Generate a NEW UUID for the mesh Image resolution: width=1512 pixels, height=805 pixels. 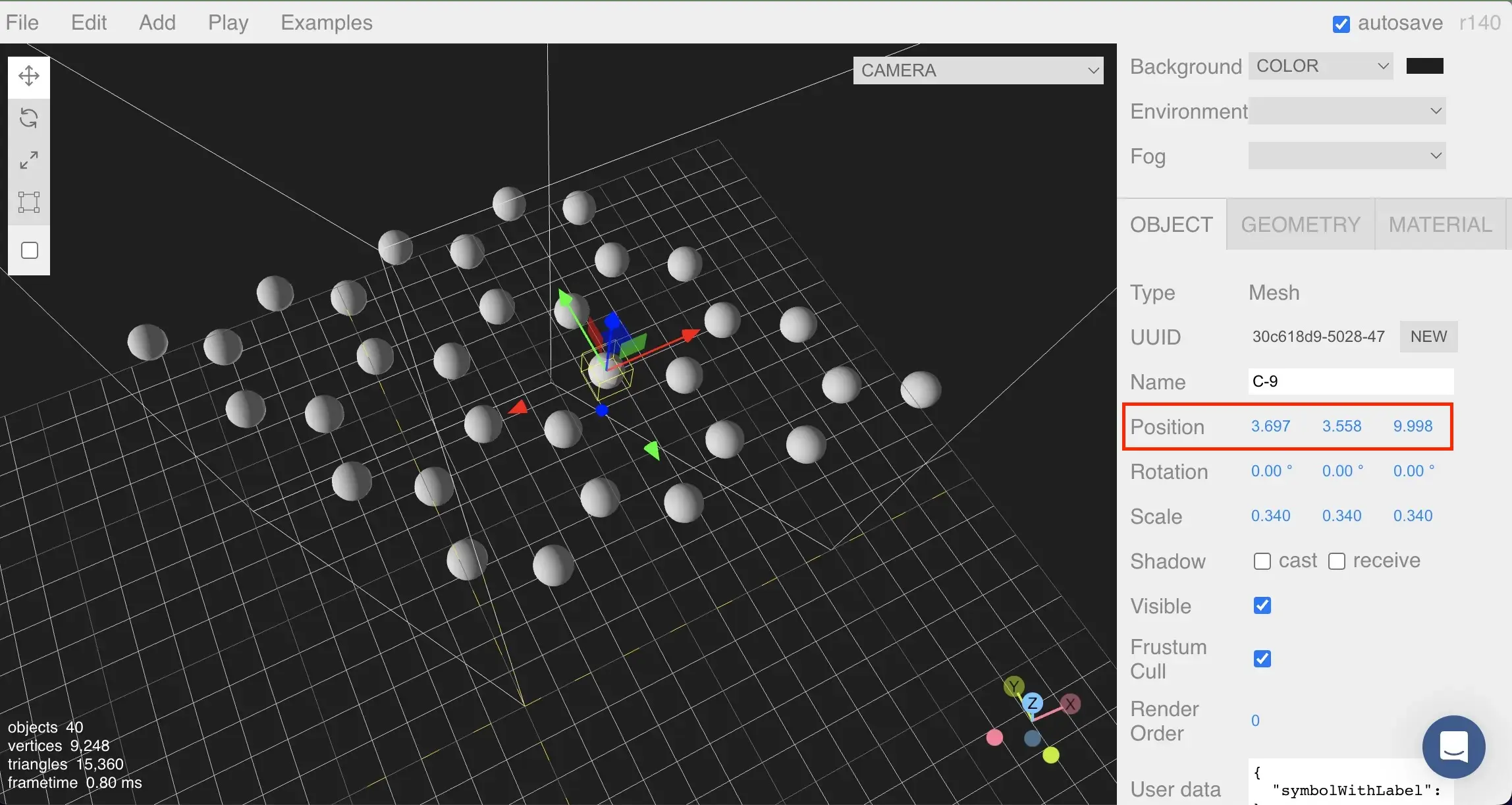tap(1428, 337)
